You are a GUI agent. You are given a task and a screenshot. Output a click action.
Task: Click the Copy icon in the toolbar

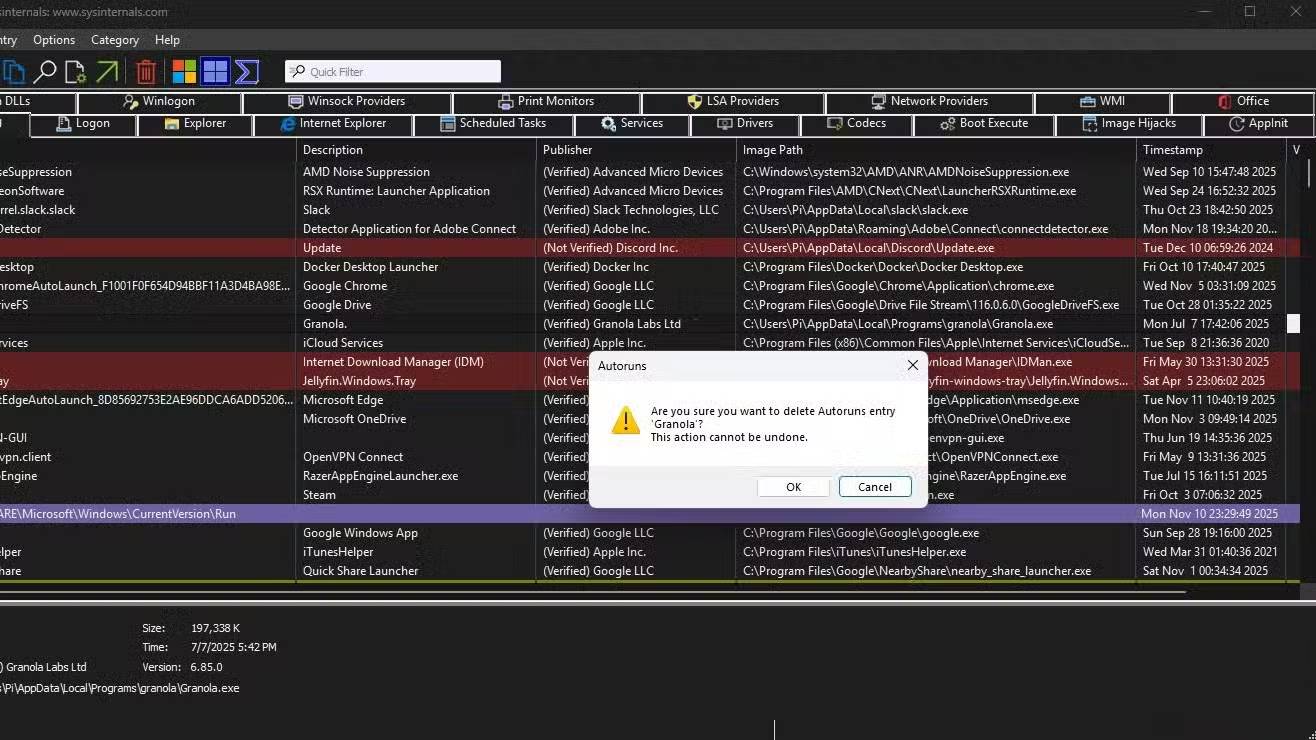click(13, 71)
